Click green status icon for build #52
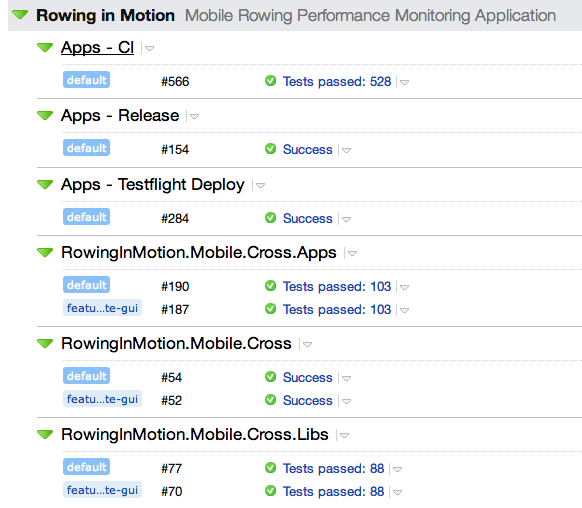Viewport: 582px width, 508px height. (270, 400)
